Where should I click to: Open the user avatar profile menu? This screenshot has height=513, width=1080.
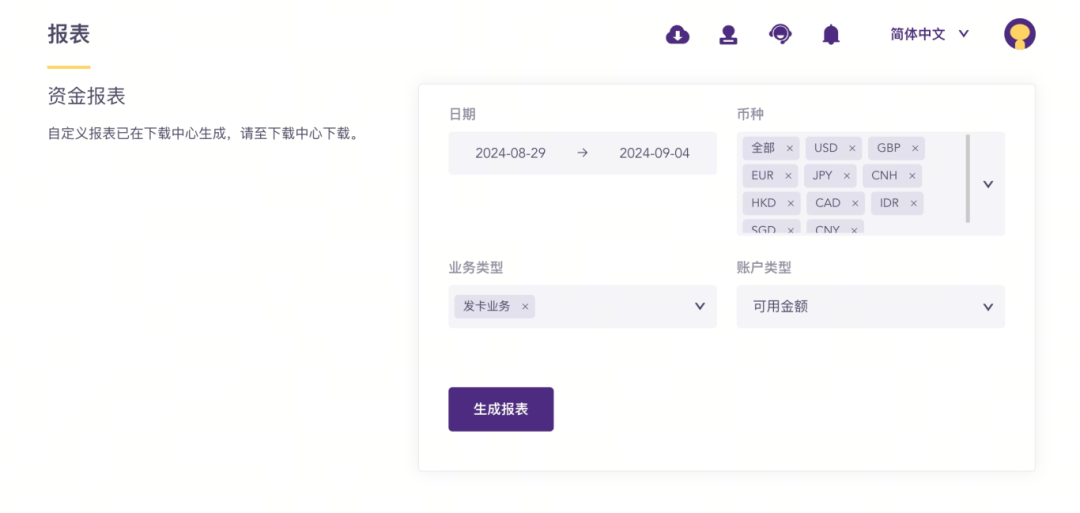1019,34
